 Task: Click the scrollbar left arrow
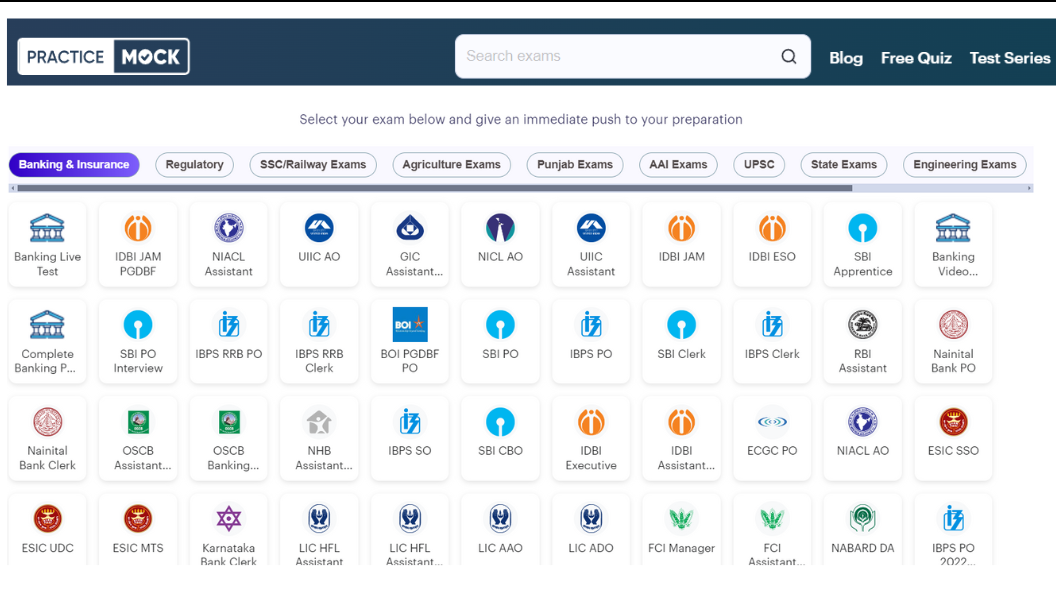click(13, 188)
